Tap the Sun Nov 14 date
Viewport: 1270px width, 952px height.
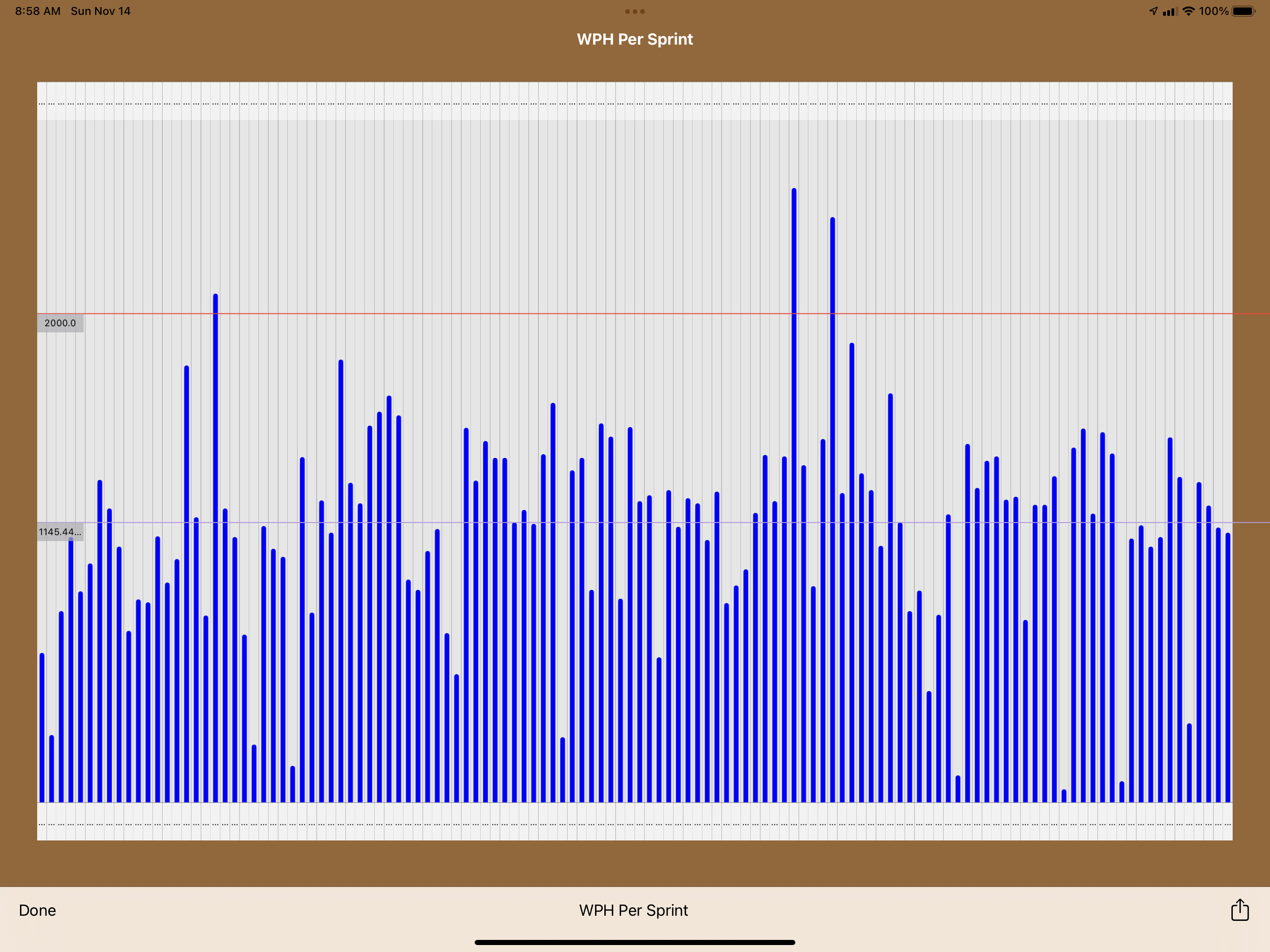pos(100,11)
